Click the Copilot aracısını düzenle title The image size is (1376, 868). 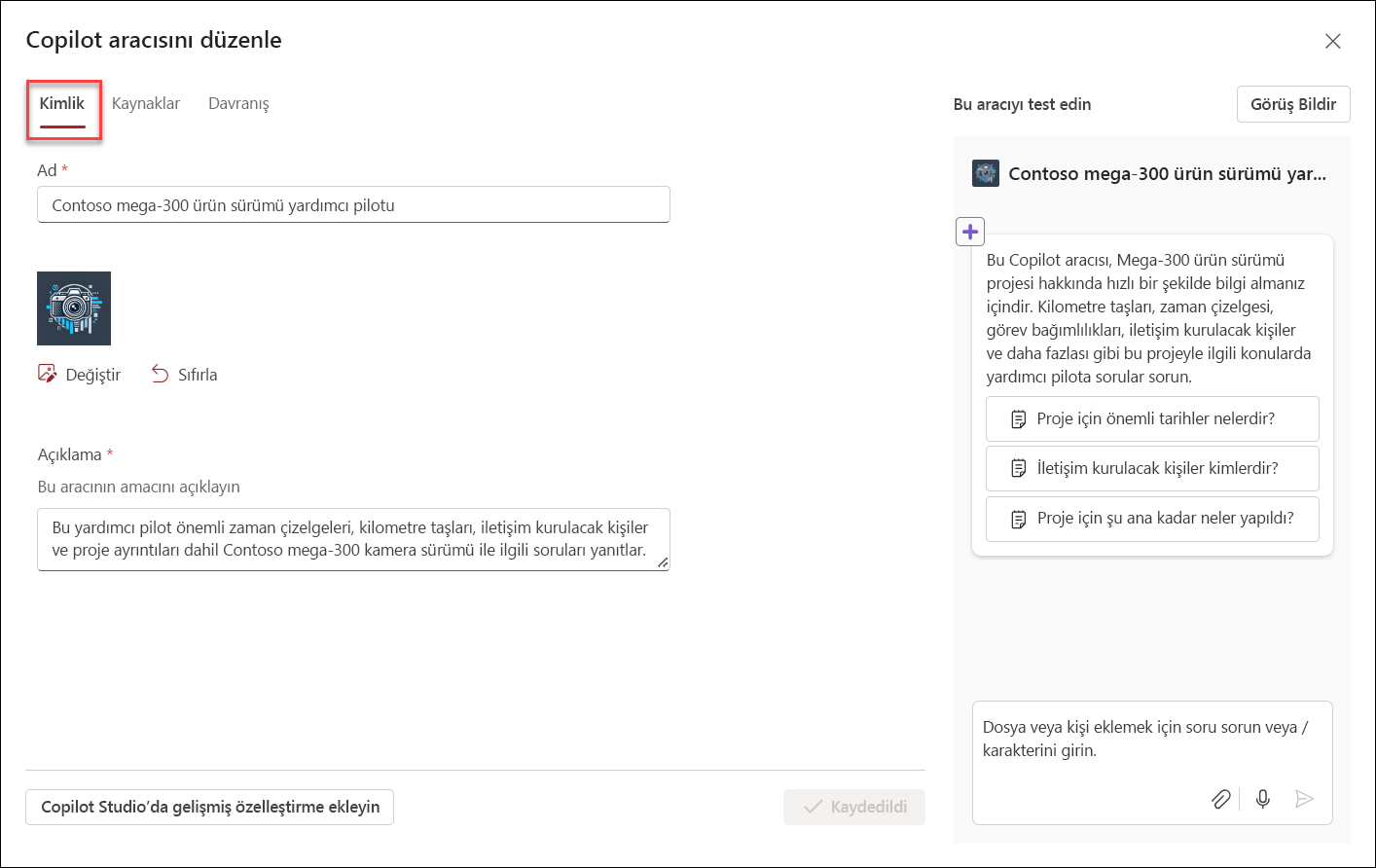[154, 40]
